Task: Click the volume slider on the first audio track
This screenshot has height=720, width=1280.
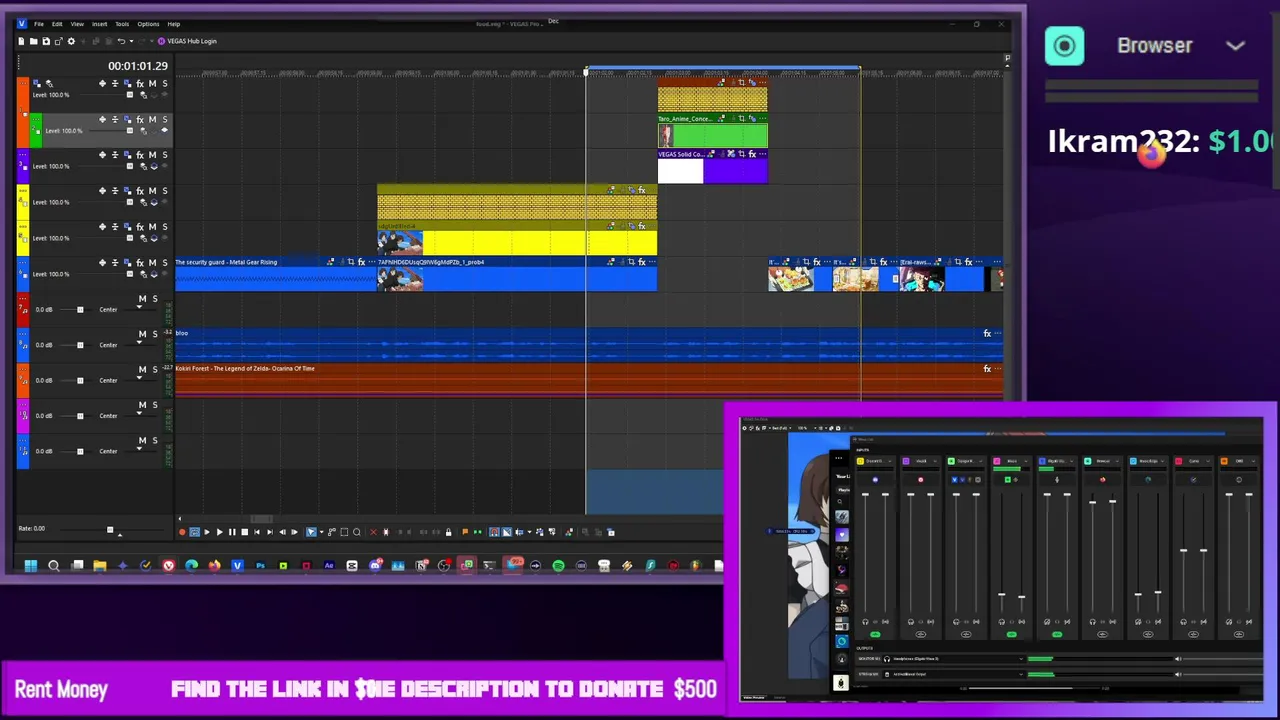Action: pos(80,309)
